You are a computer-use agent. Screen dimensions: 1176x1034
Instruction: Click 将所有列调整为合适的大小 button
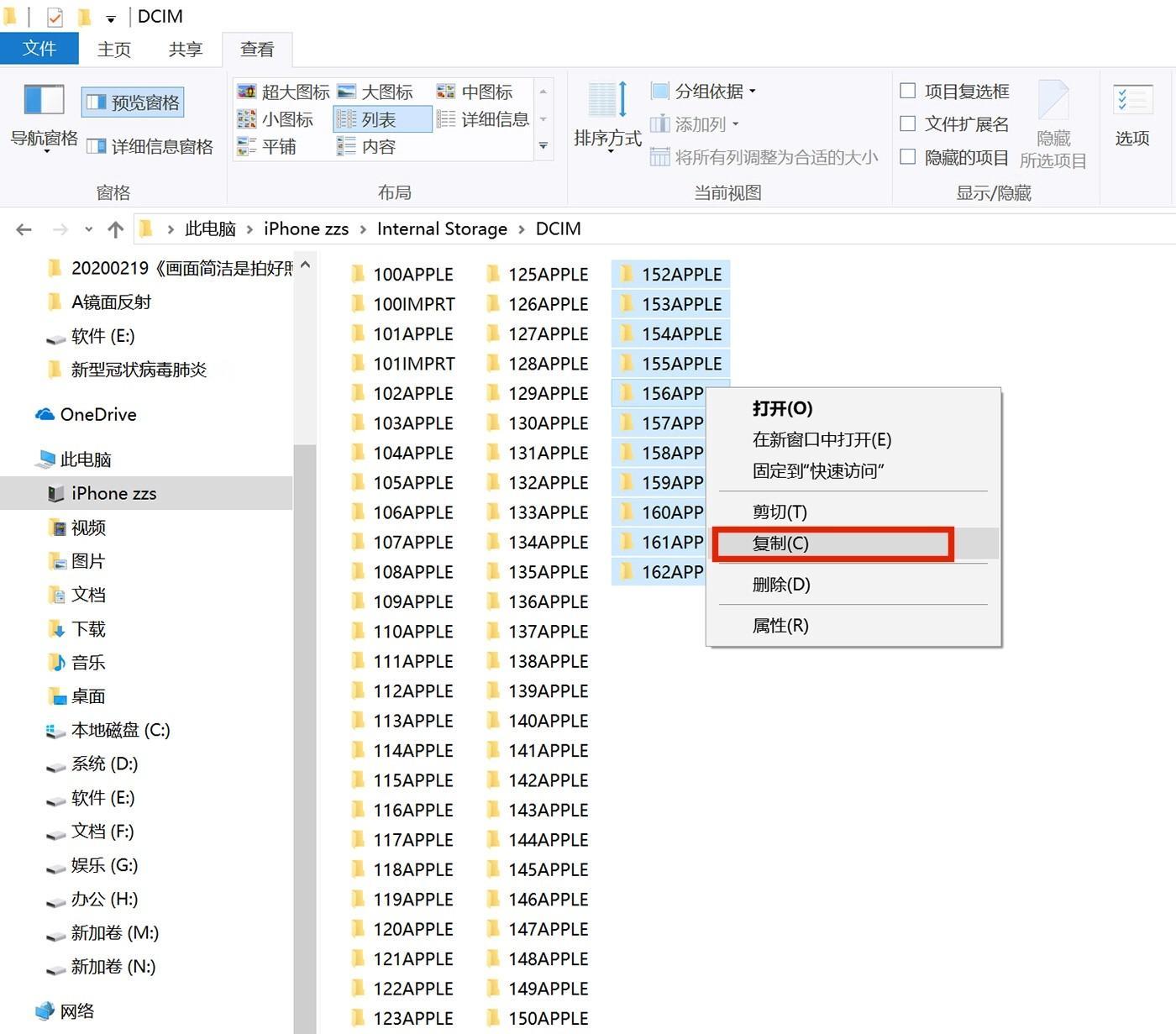764,157
